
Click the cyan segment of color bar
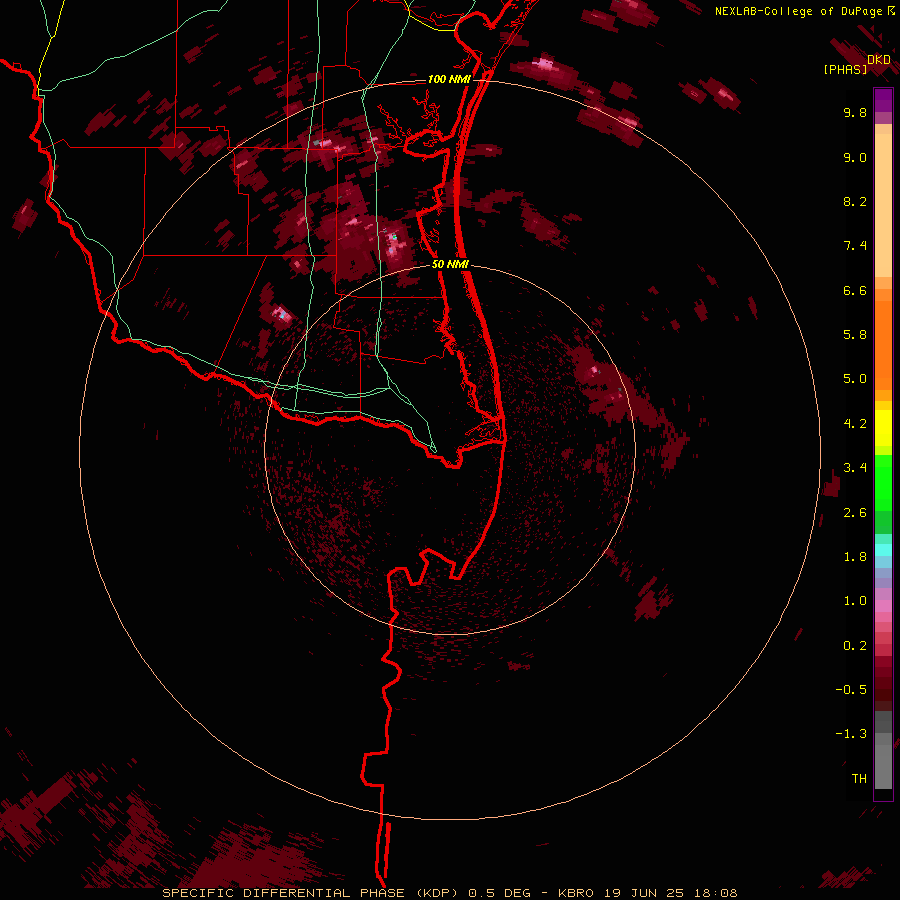click(883, 550)
